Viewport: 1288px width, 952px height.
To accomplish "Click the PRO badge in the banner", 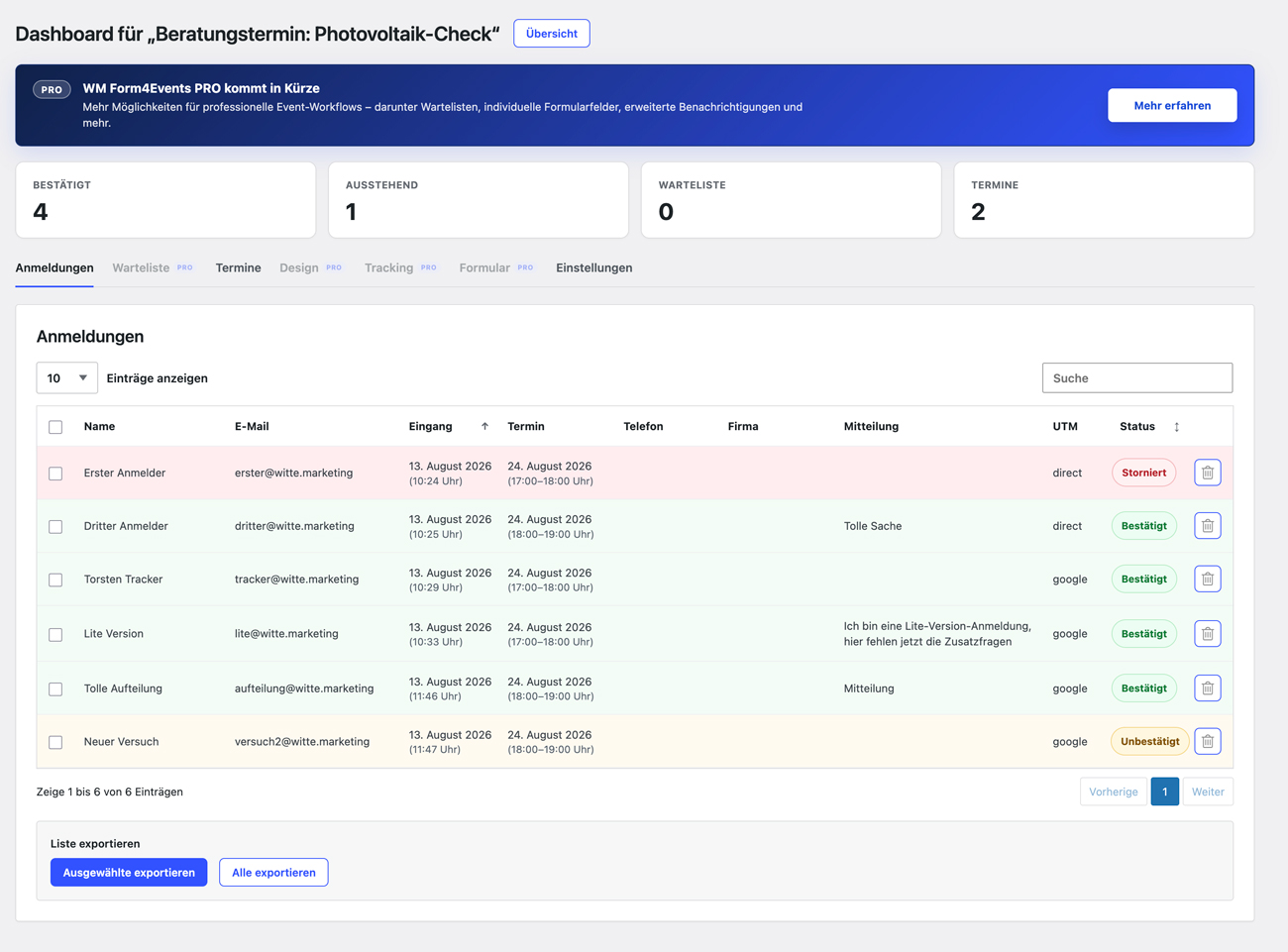I will tap(52, 89).
